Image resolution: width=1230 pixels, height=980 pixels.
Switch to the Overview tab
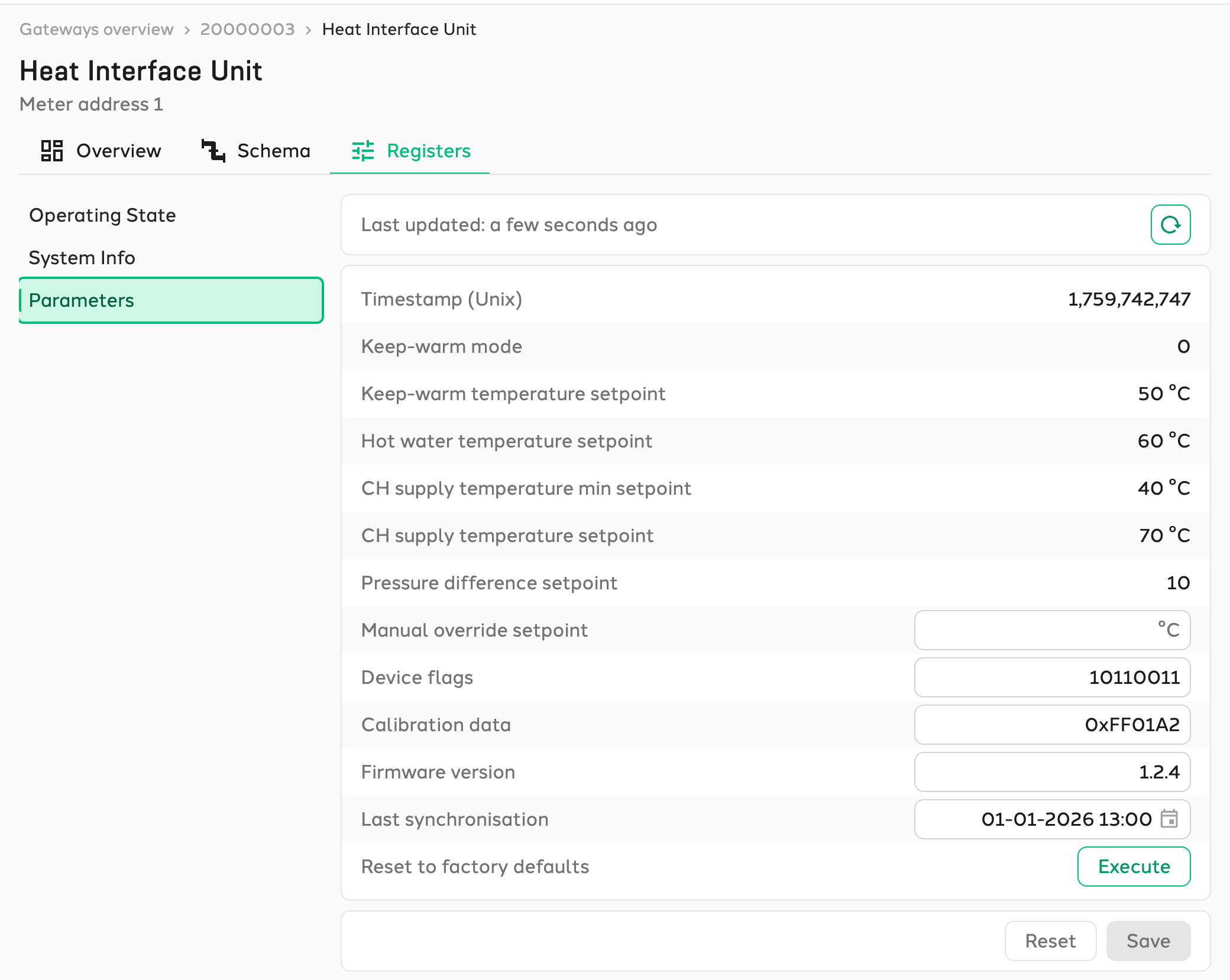point(101,151)
